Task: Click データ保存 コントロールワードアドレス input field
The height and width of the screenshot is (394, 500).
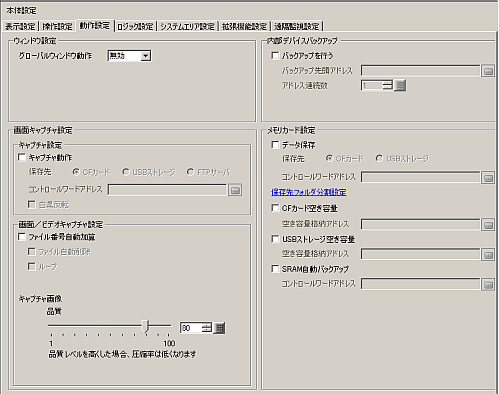Action: [421, 178]
